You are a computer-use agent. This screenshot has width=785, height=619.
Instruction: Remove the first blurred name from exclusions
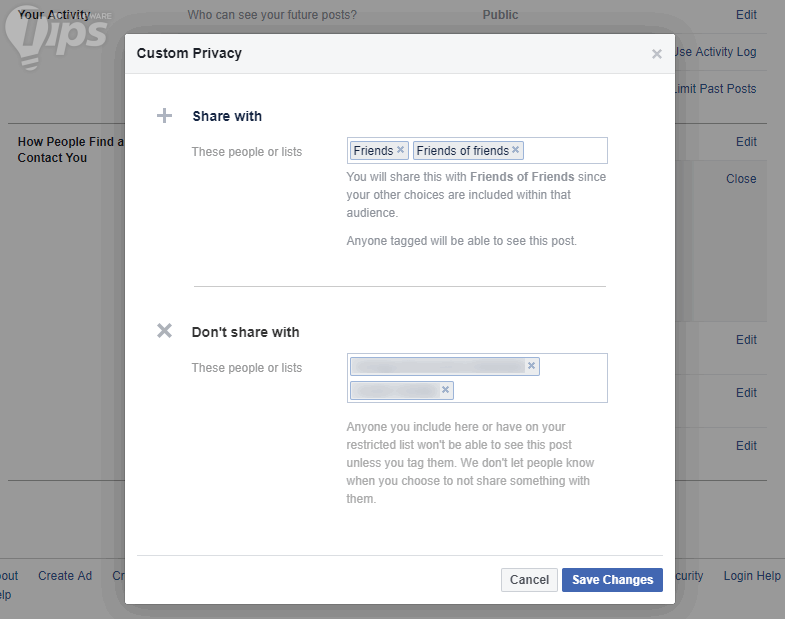tap(531, 366)
